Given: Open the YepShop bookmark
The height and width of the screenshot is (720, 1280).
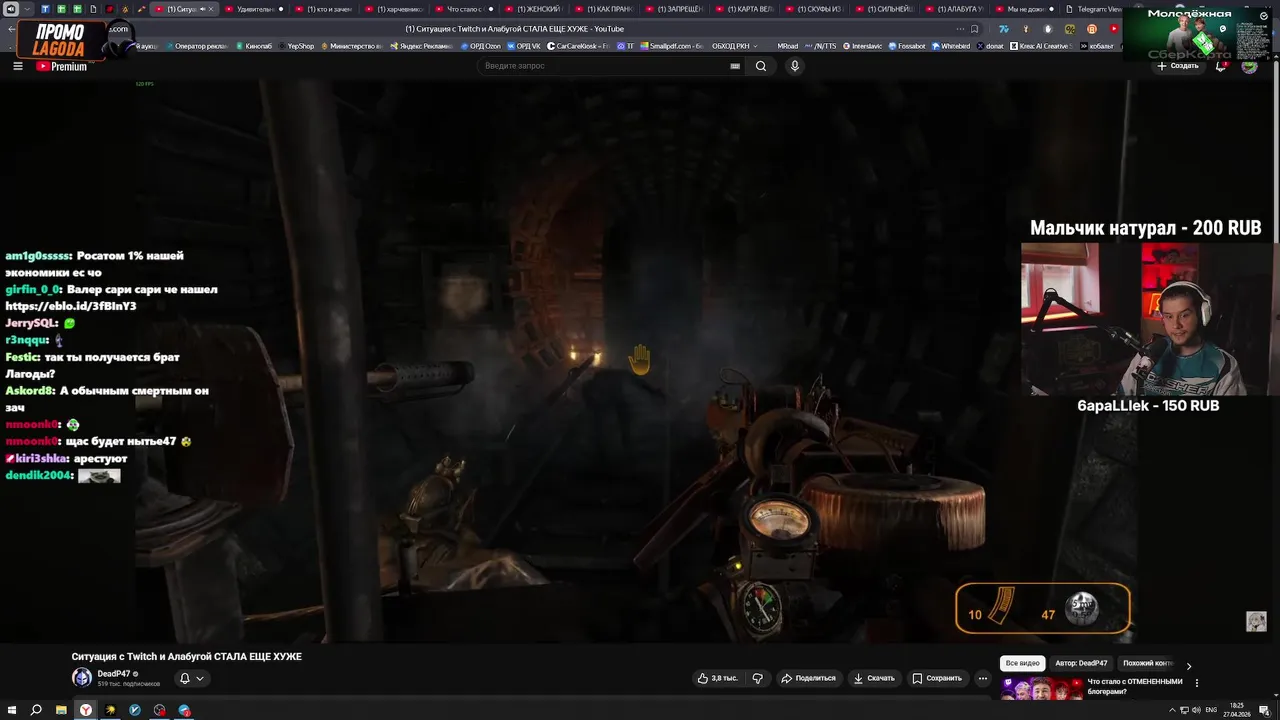Looking at the screenshot, I should 295,46.
